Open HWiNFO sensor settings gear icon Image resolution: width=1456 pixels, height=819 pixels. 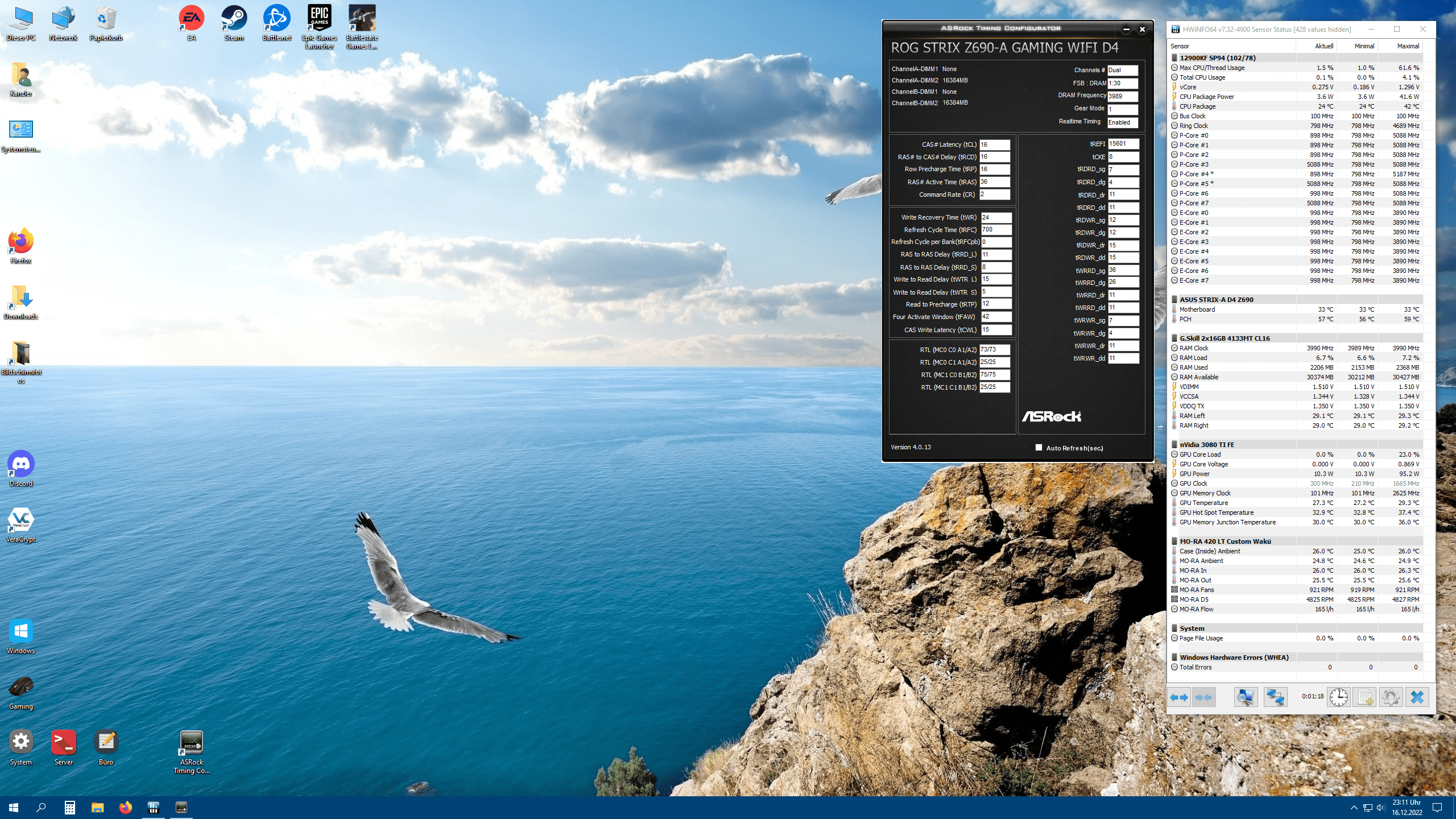point(1391,697)
